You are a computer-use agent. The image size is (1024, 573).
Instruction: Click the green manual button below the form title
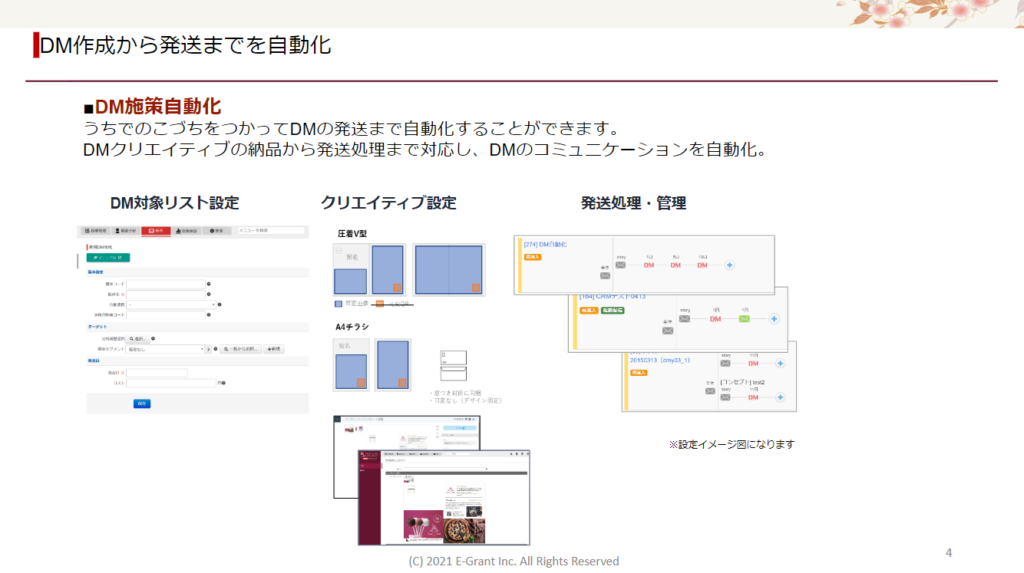109,257
